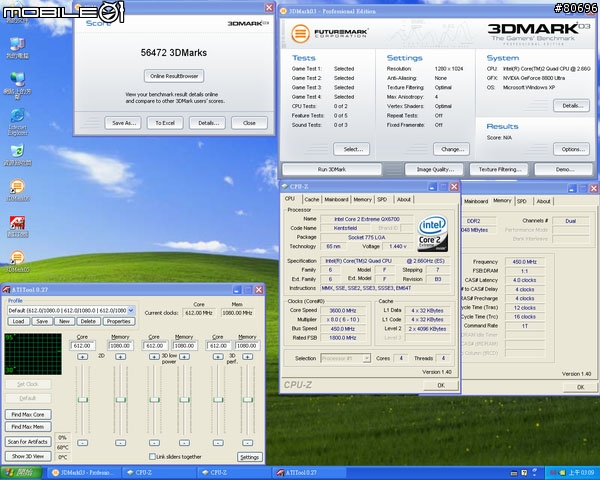
Task: Click Save As in the Score window
Action: 123,123
